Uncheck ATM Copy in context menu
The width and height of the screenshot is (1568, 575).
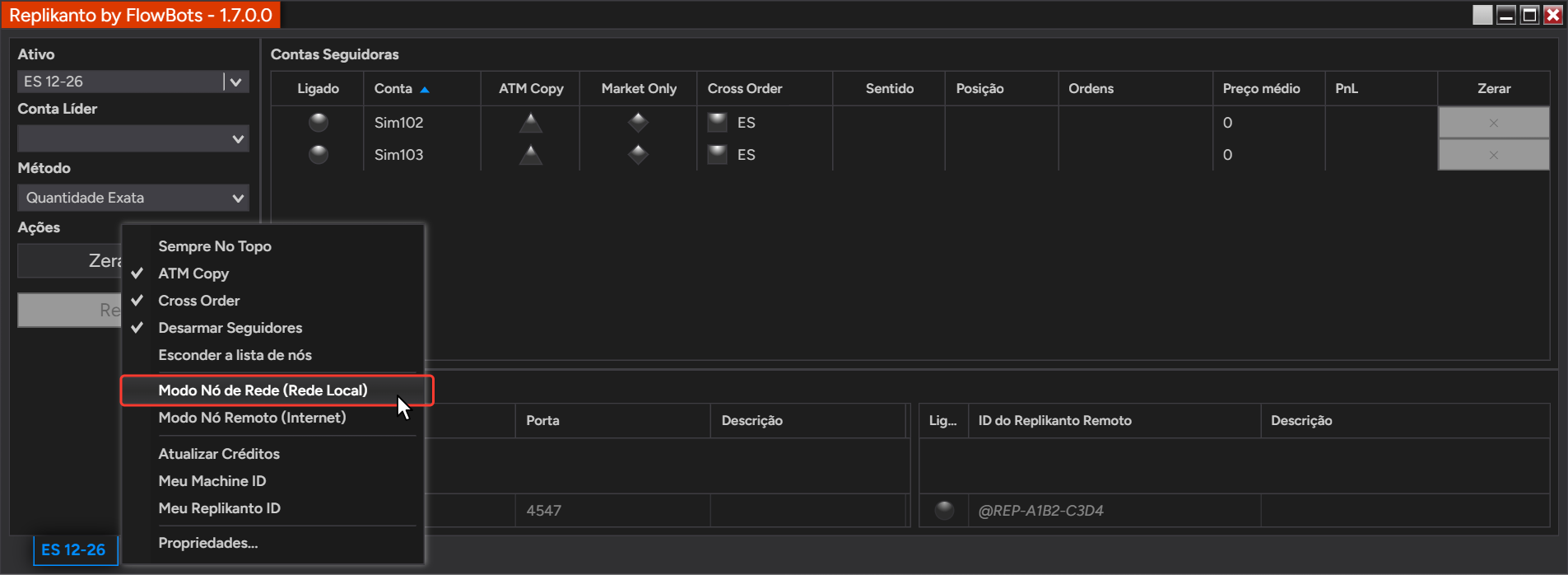click(272, 273)
